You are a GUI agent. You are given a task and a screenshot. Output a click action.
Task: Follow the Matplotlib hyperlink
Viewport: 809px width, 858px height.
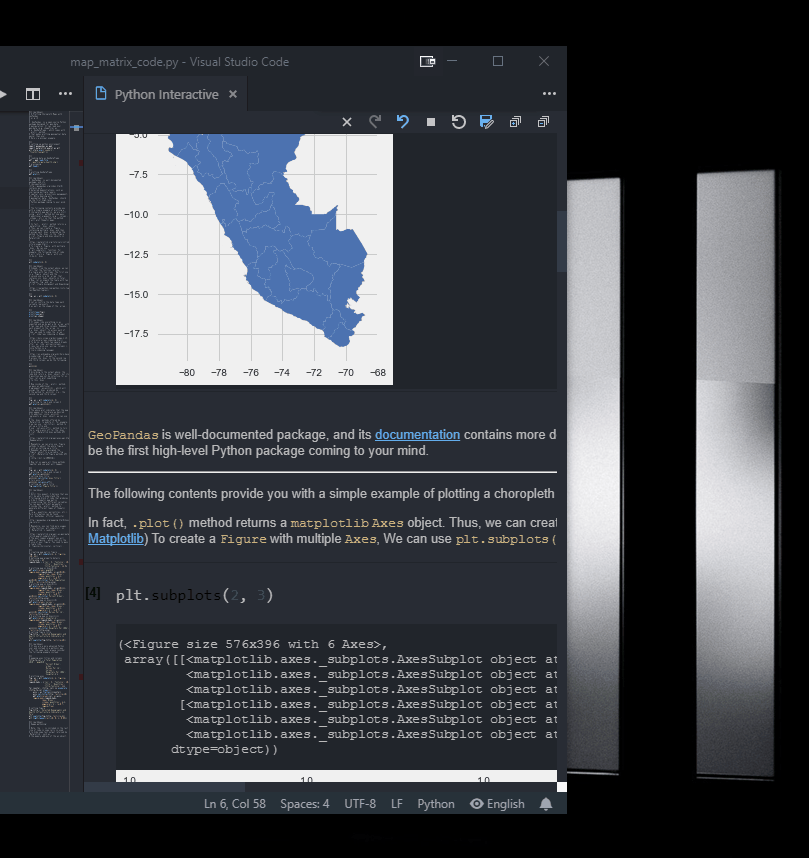115,538
